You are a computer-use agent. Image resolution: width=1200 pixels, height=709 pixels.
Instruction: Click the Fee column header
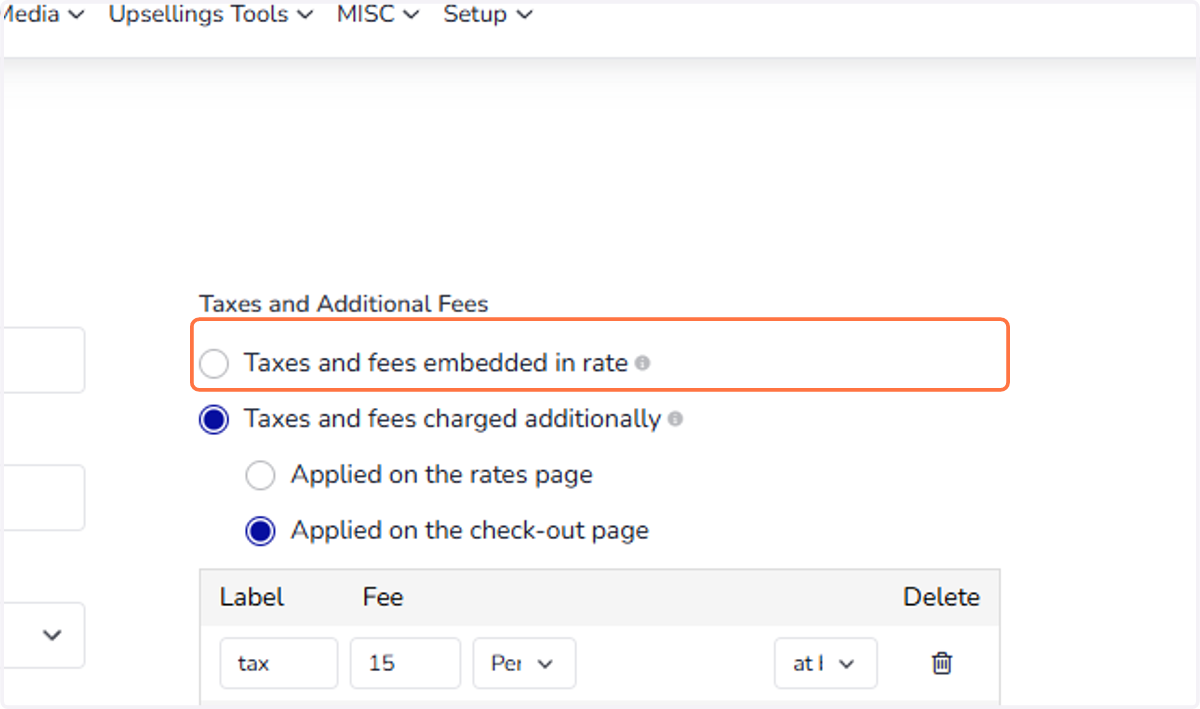(x=383, y=598)
